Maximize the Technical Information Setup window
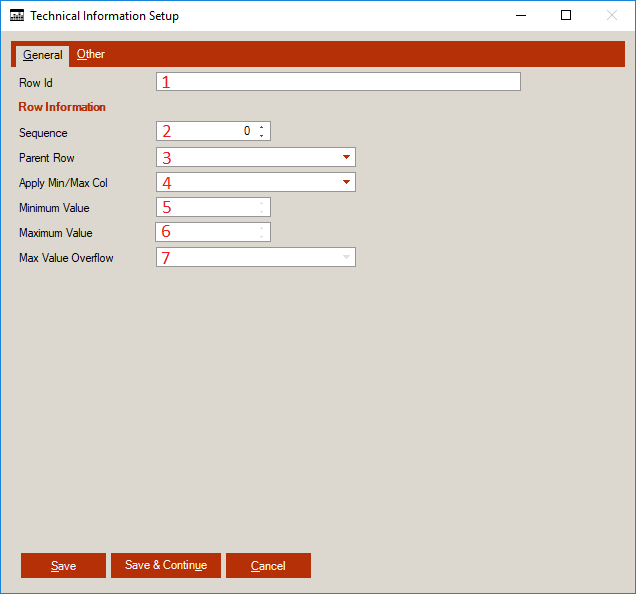The image size is (636, 594). pos(566,16)
